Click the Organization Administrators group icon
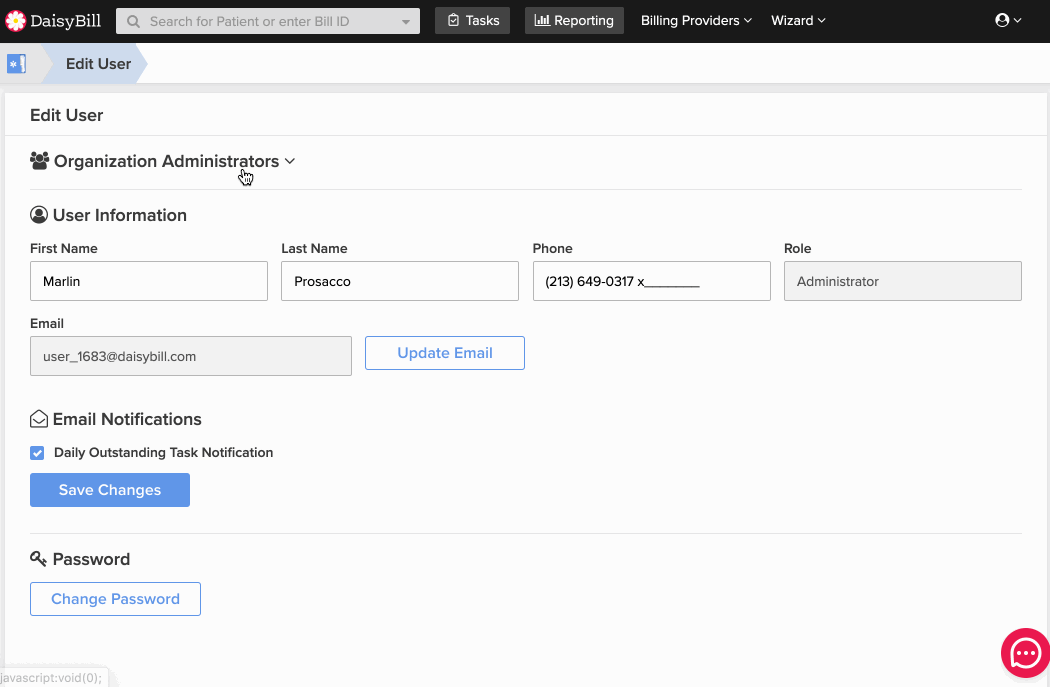 [40, 161]
